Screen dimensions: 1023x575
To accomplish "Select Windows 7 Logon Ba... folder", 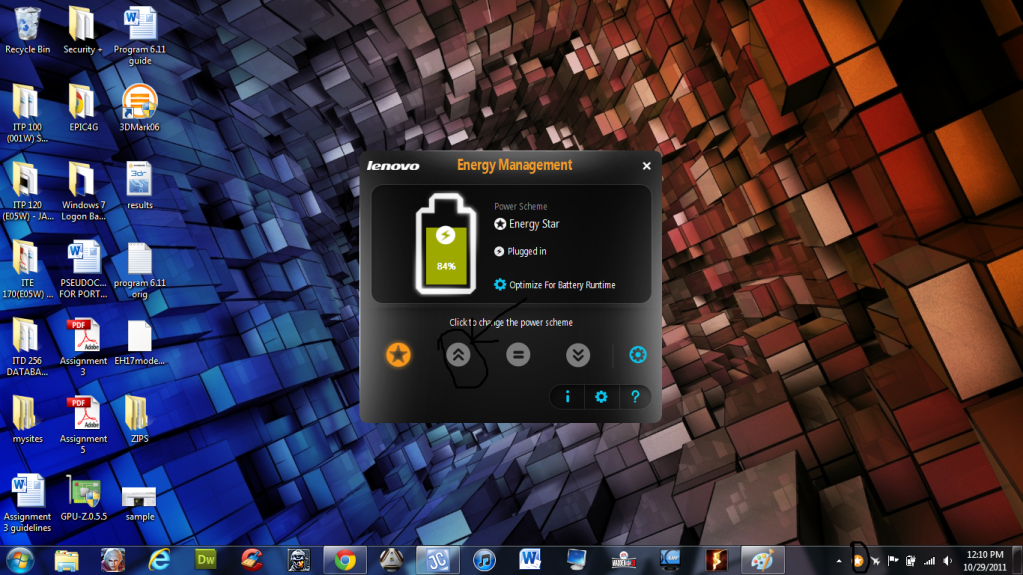I will point(83,191).
